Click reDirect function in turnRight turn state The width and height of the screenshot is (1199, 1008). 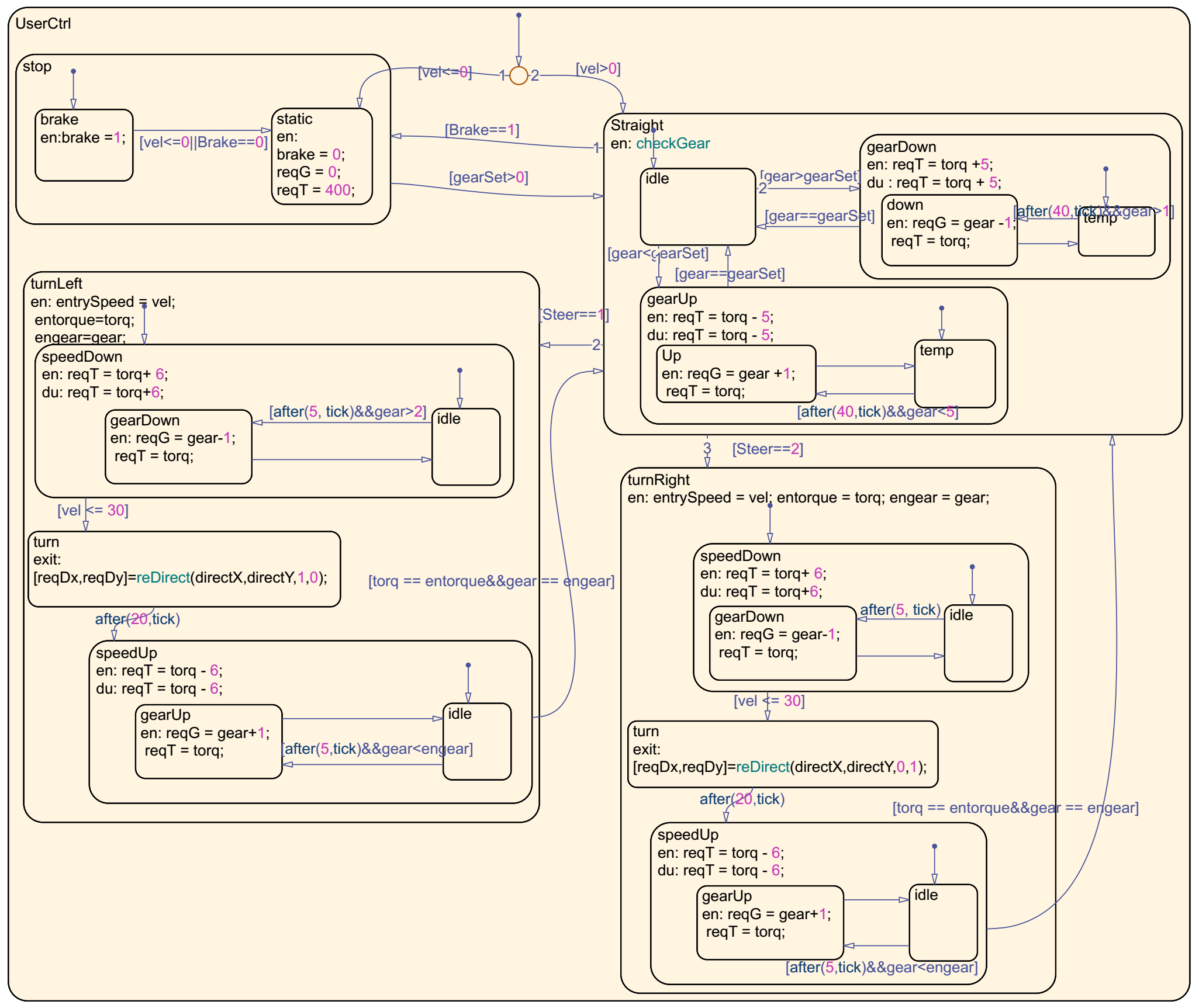tap(762, 767)
